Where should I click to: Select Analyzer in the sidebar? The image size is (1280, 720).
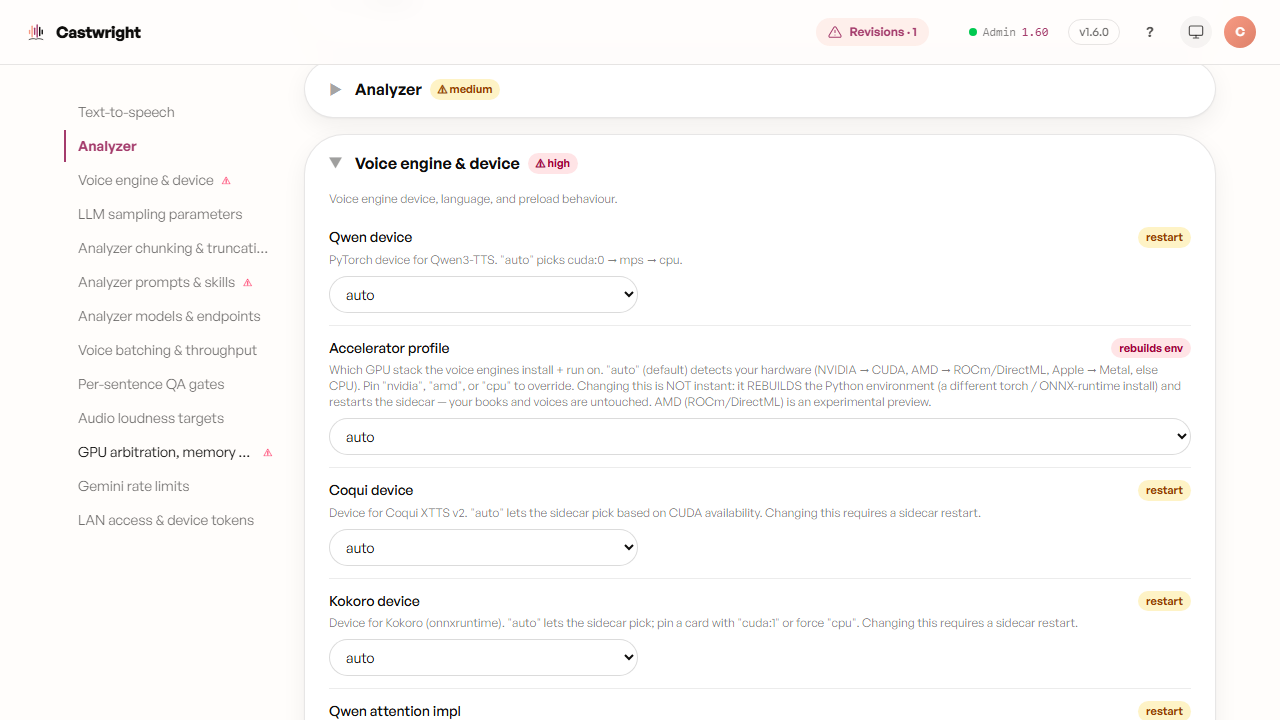(107, 146)
